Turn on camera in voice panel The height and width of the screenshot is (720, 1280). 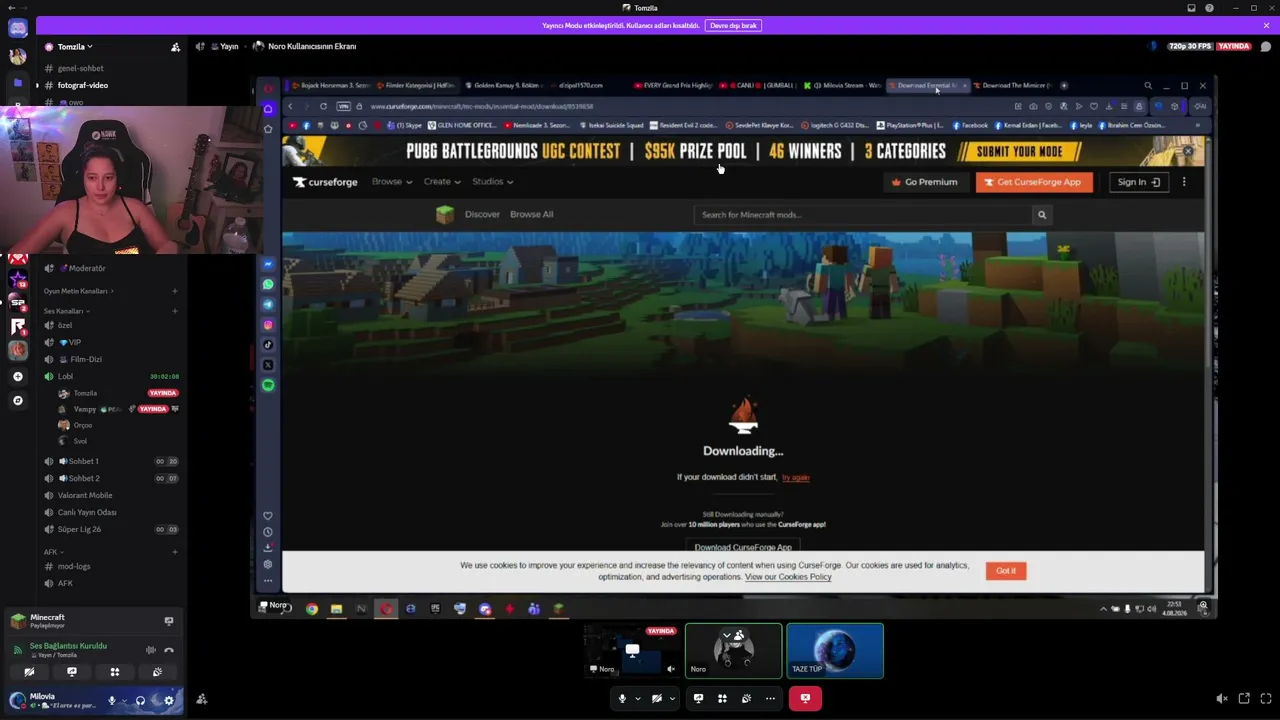click(29, 672)
